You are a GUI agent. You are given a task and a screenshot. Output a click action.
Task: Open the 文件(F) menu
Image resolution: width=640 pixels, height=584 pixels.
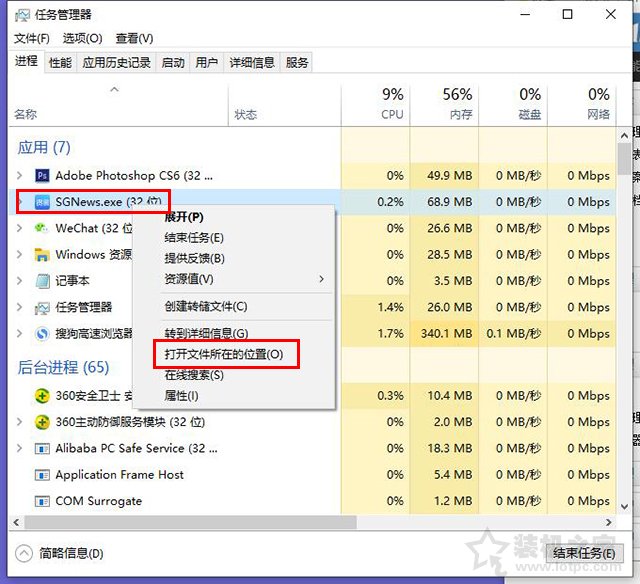(32, 38)
